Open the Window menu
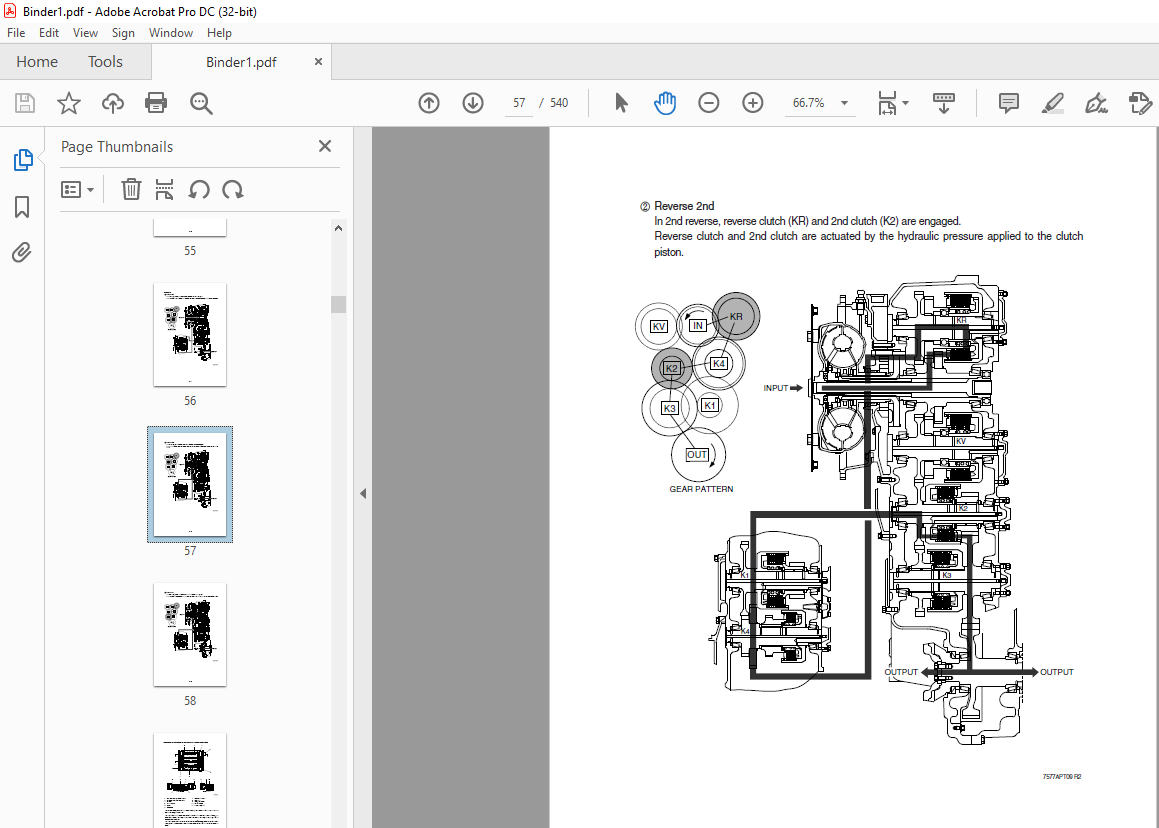Screen dimensions: 1159x828 point(171,33)
